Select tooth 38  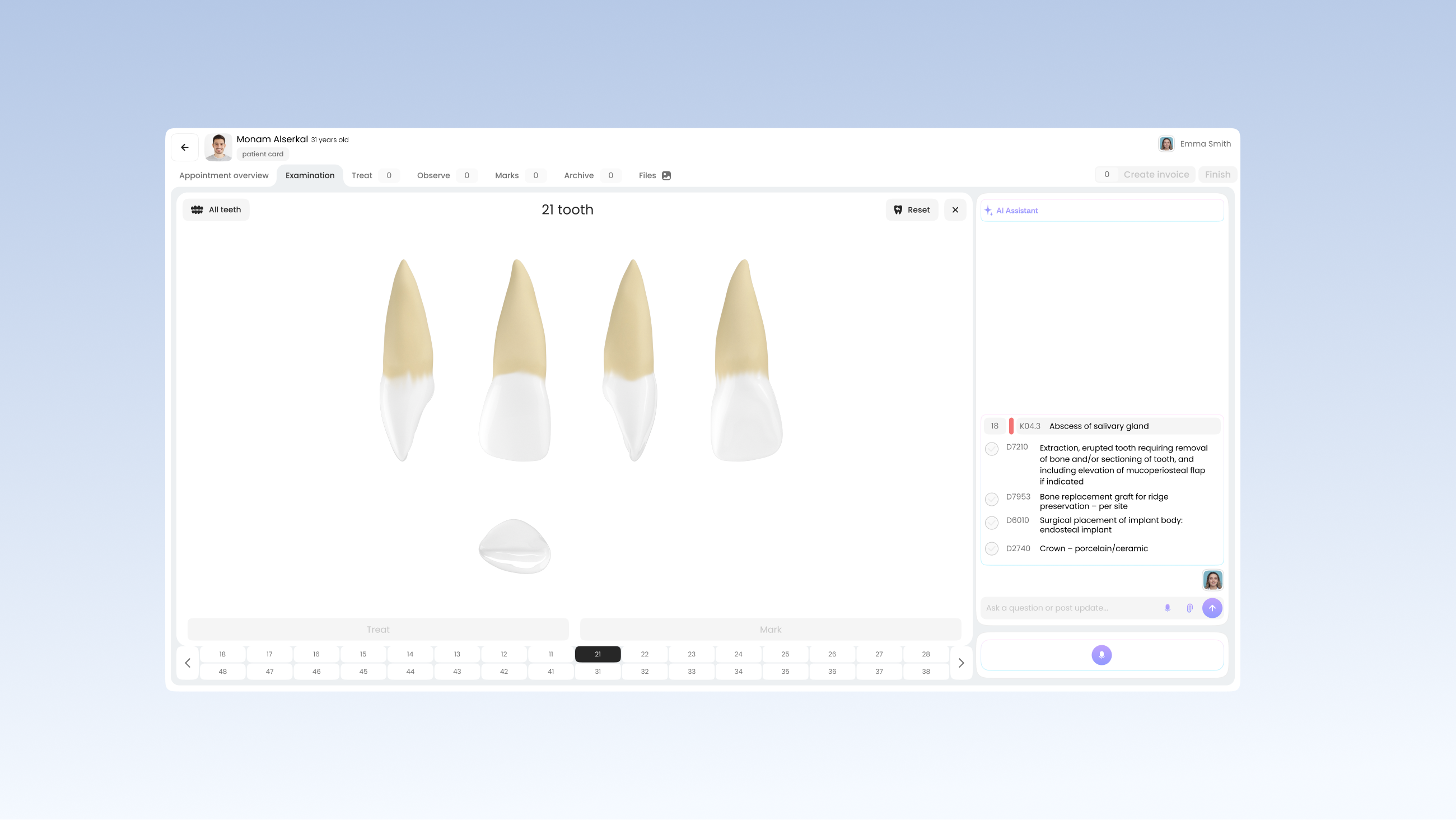click(x=926, y=672)
